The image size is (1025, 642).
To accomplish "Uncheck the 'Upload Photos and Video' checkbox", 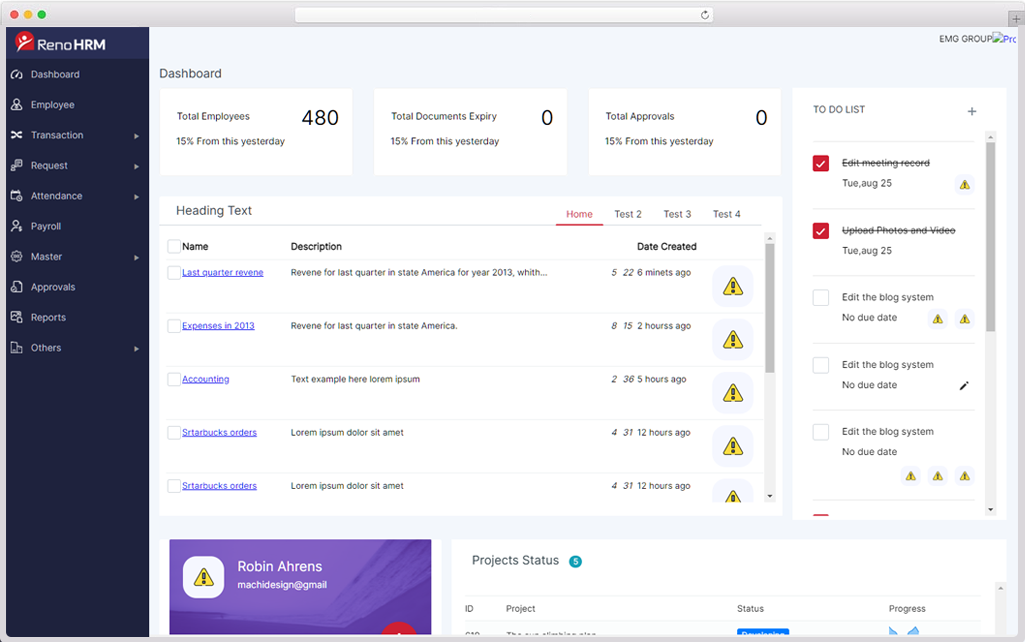I will (821, 231).
